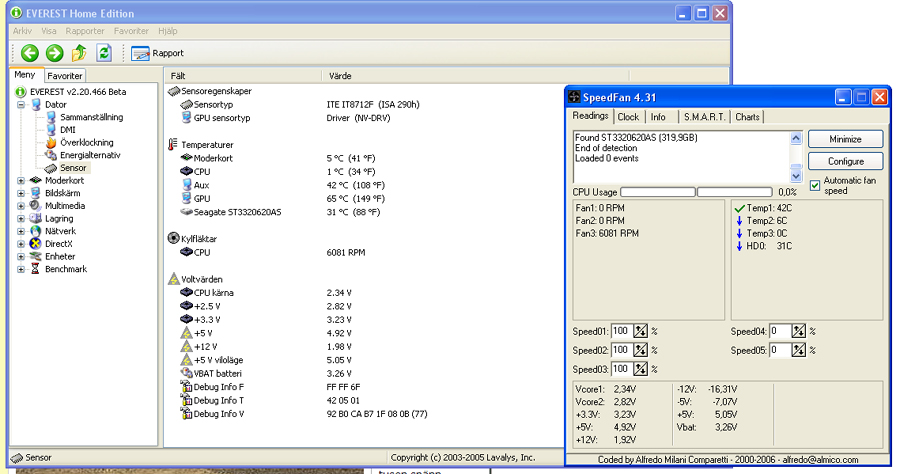Open SpeedFan Charts tab
Screen dimensions: 900x474
pos(747,117)
